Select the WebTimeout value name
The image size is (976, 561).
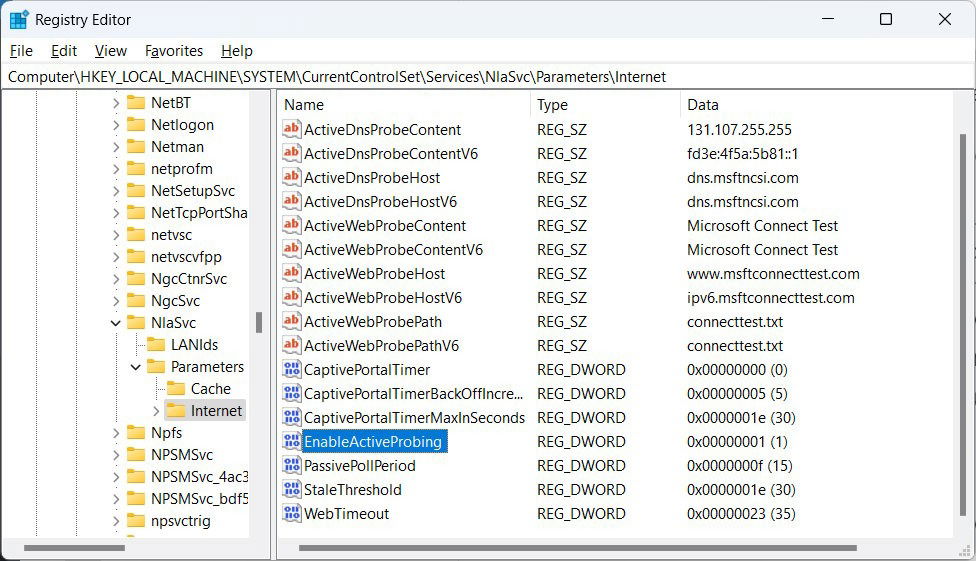[346, 514]
